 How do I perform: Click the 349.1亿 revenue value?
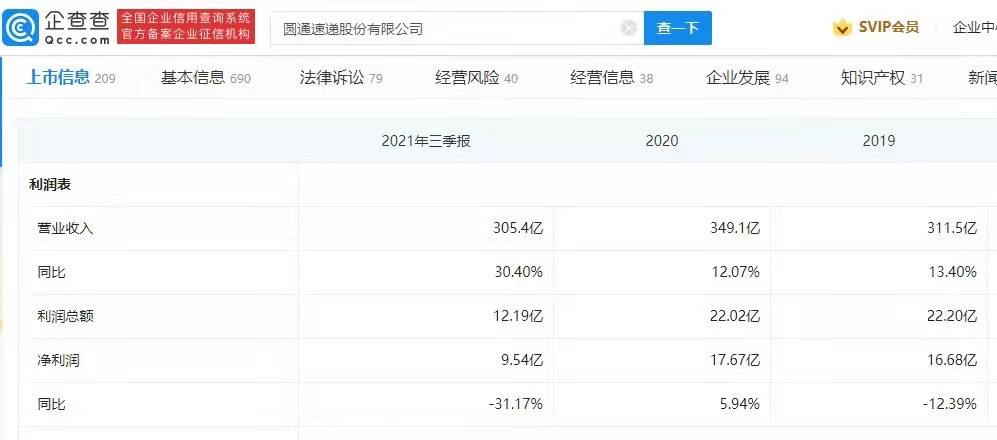coord(735,229)
